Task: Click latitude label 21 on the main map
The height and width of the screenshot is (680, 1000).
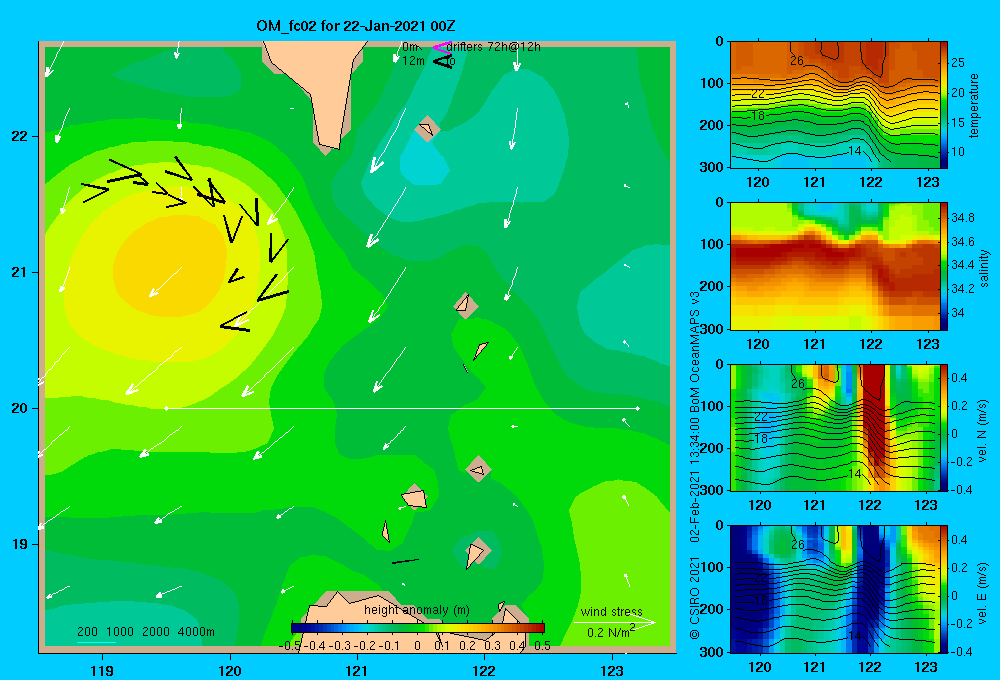Action: (x=19, y=272)
